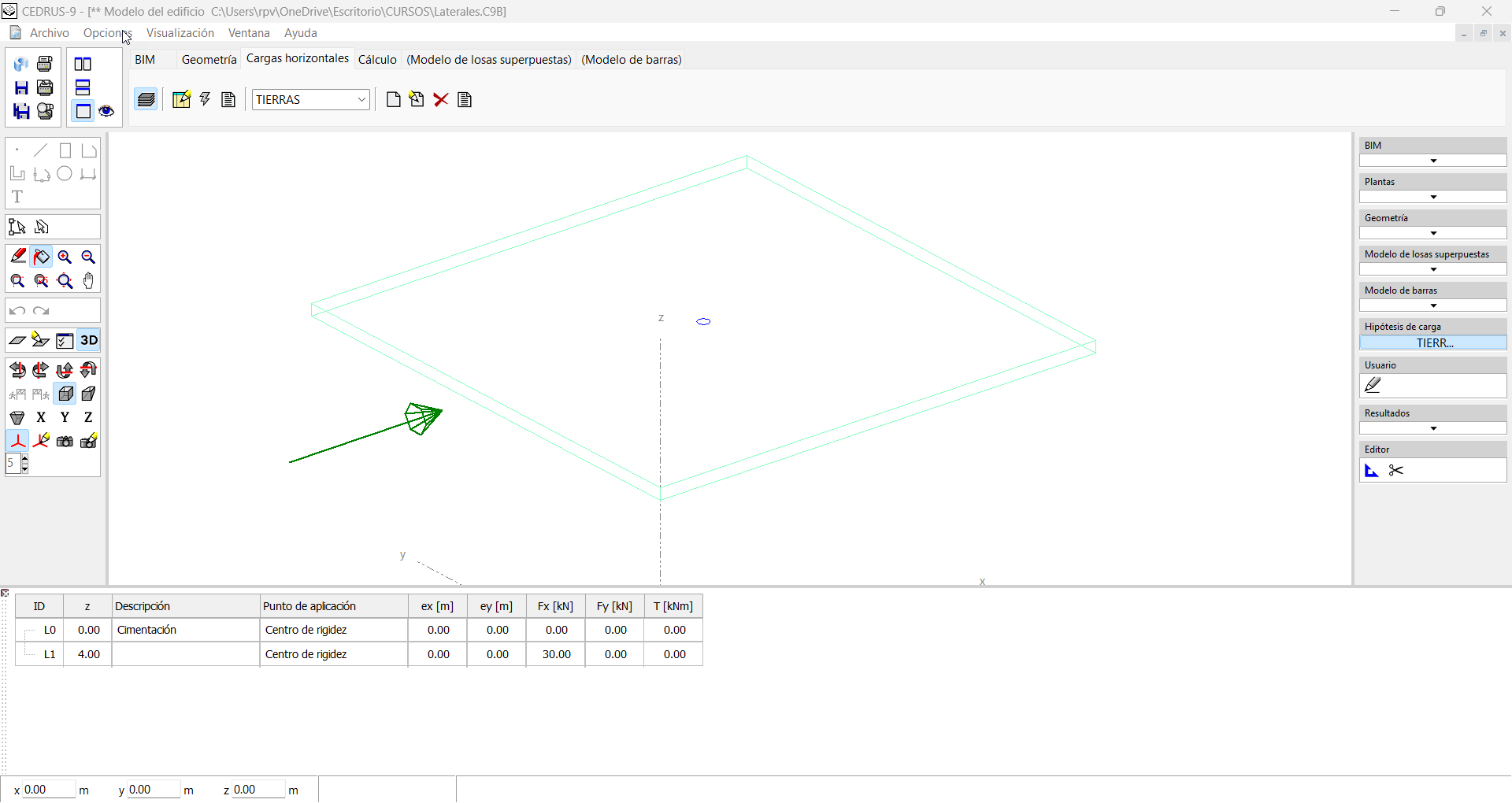Open the Visualización menu
The height and width of the screenshot is (803, 1512).
(180, 33)
